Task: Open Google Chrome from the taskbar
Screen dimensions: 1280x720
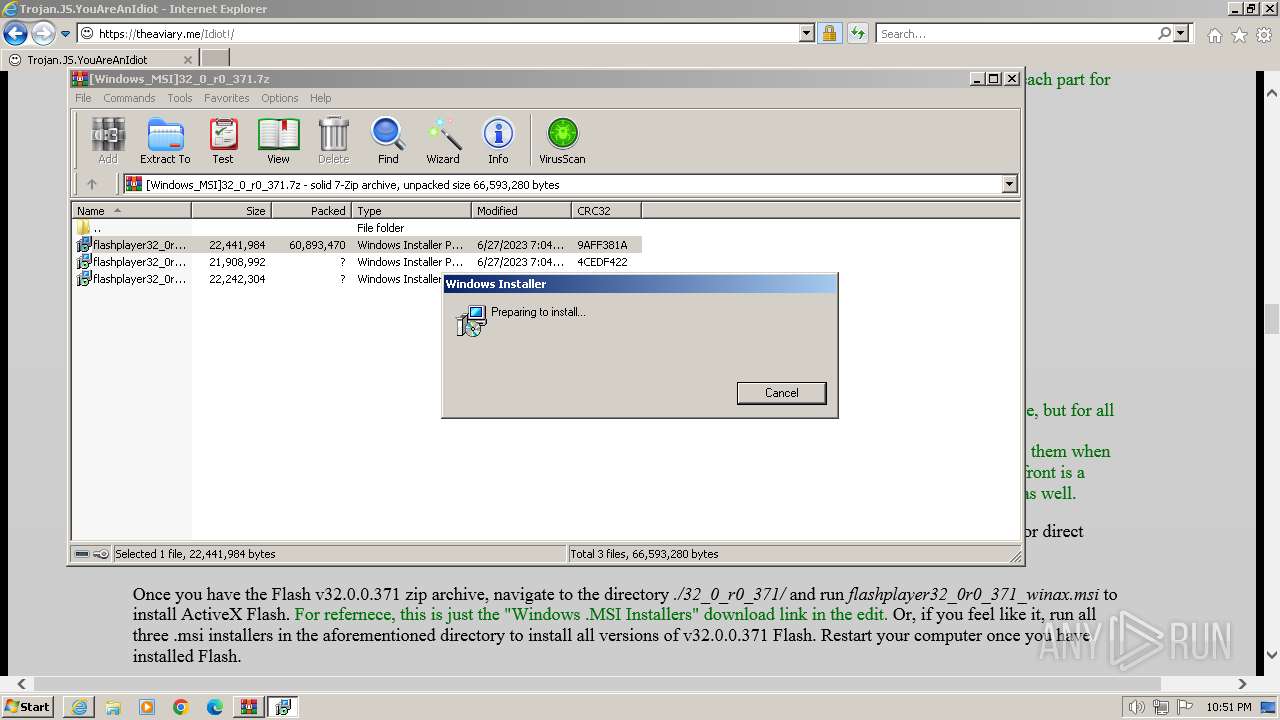Action: [181, 707]
